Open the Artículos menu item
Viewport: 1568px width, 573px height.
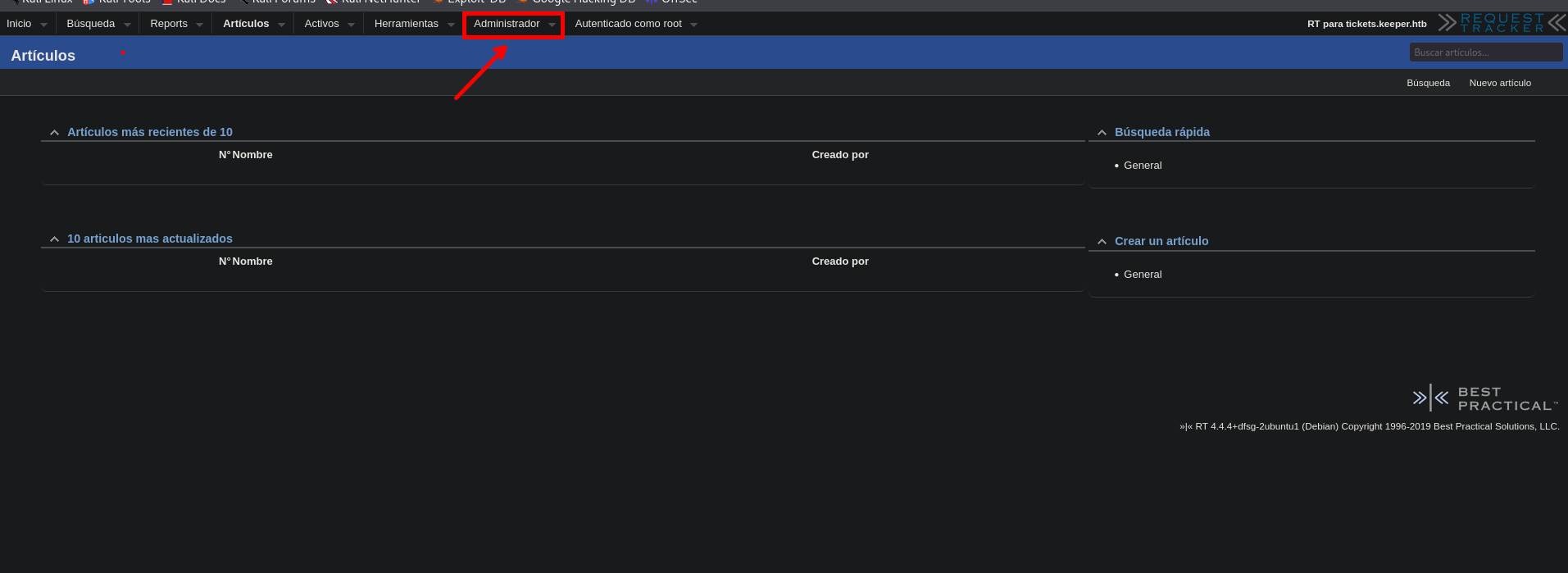click(x=246, y=24)
